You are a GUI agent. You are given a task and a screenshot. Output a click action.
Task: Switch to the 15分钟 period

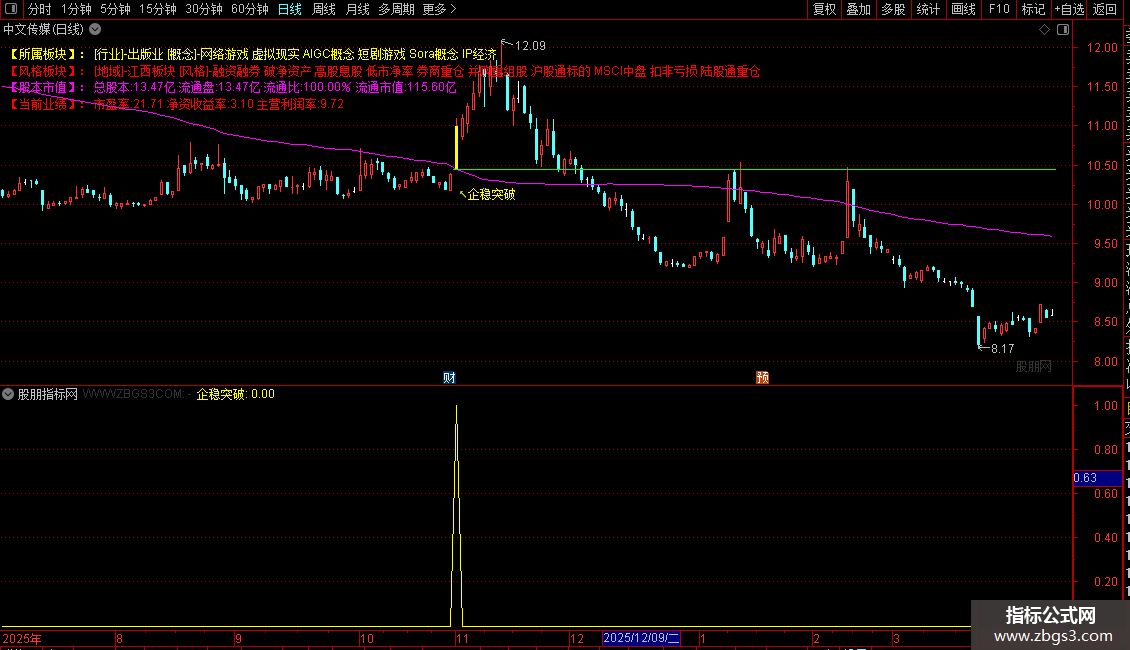(x=158, y=9)
